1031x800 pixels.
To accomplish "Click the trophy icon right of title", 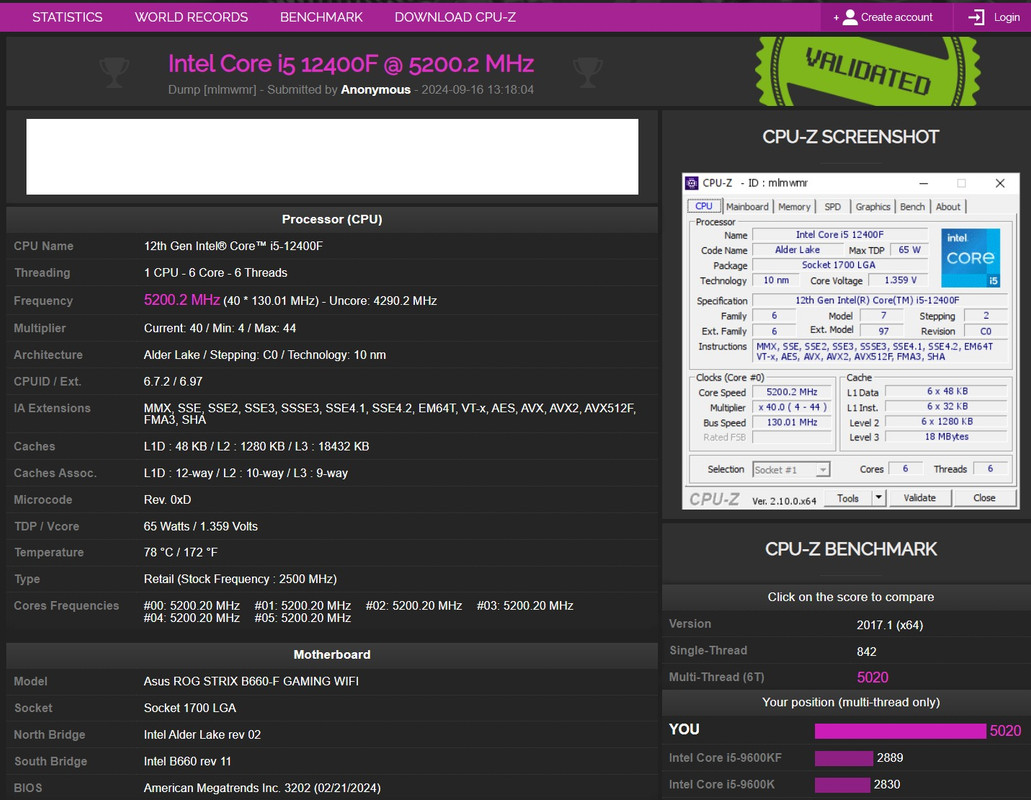I will tap(587, 72).
